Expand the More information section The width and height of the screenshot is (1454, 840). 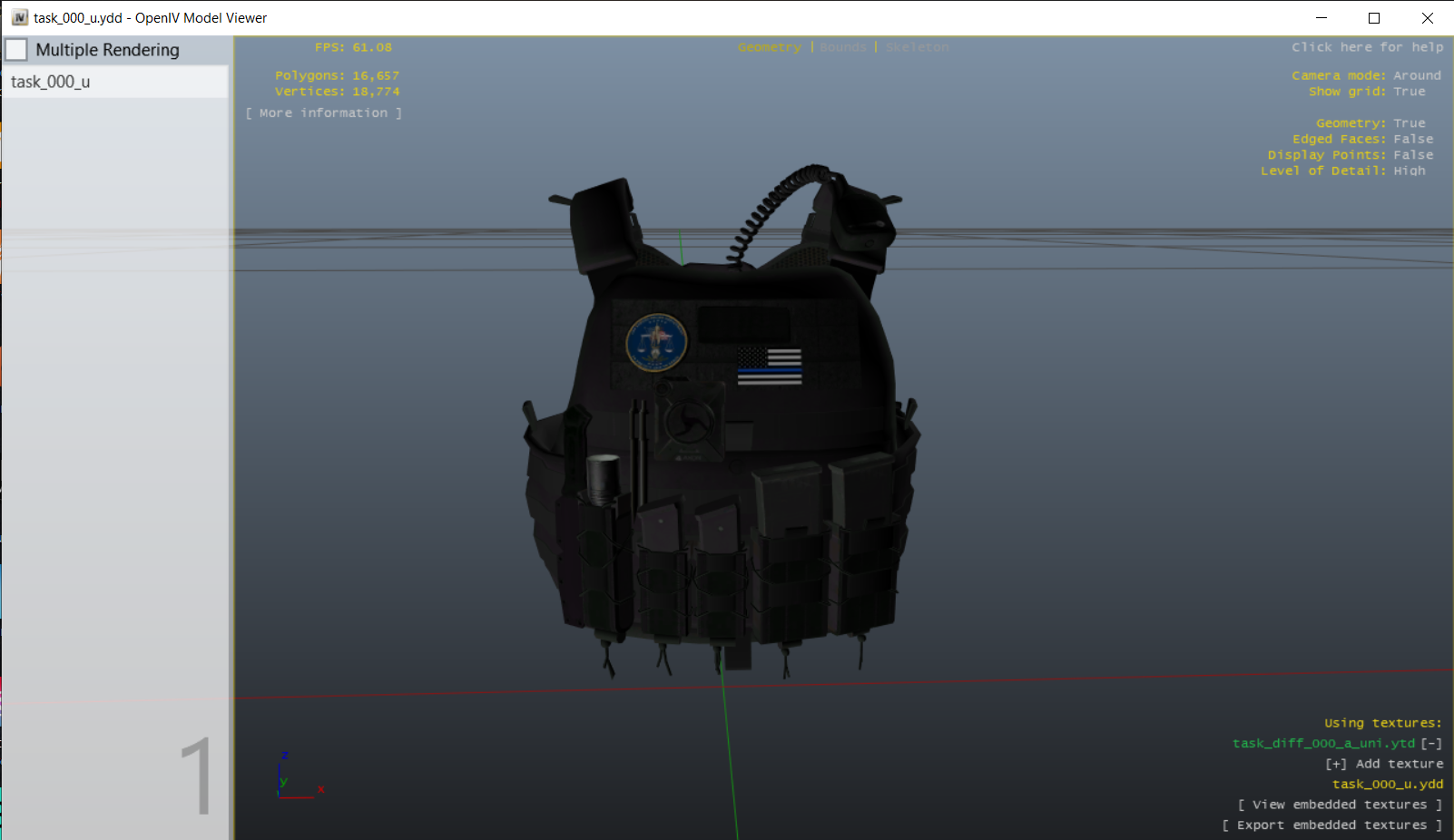324,113
